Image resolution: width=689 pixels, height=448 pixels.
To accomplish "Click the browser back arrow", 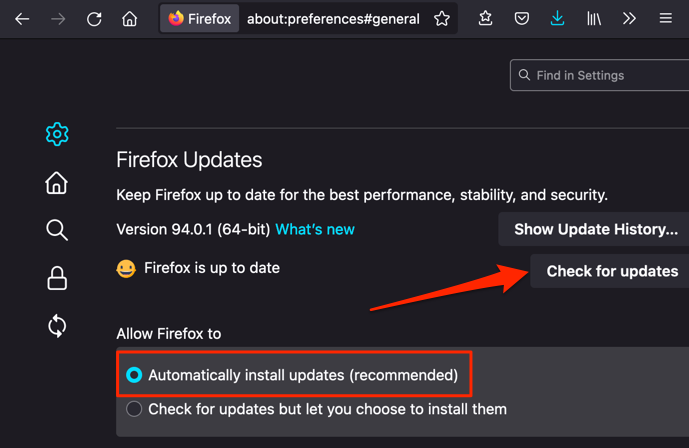I will 22,19.
